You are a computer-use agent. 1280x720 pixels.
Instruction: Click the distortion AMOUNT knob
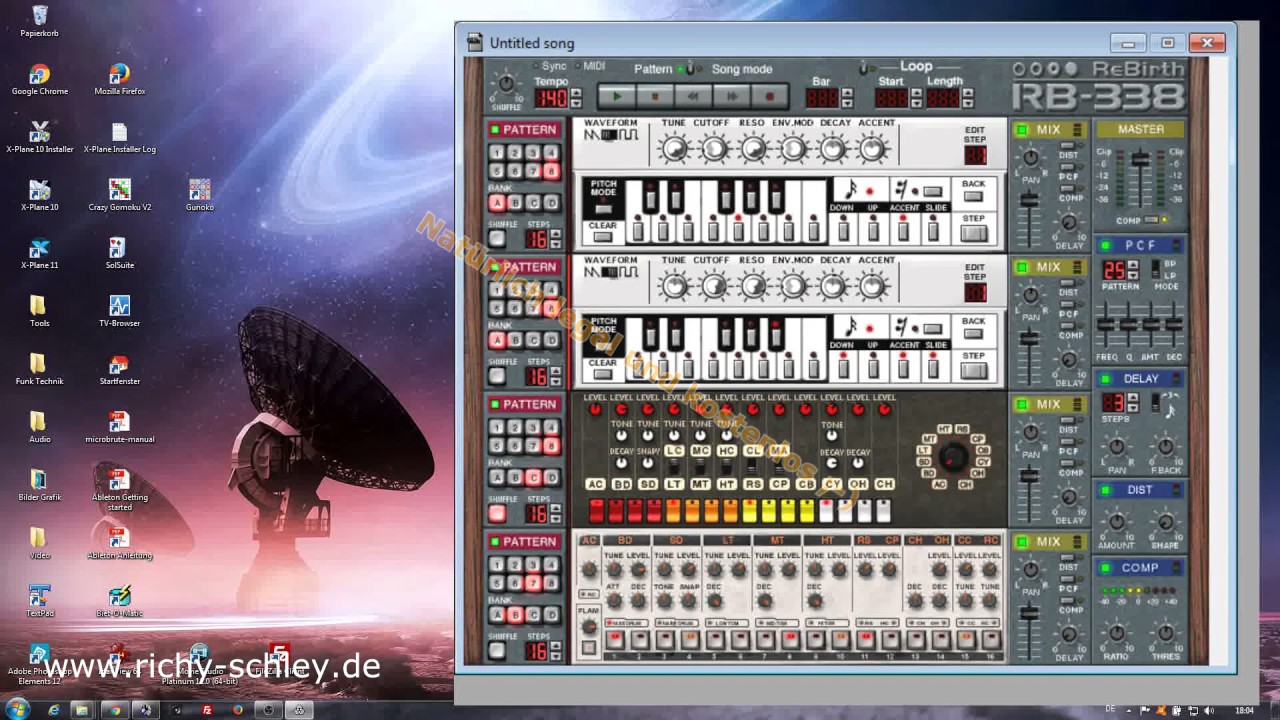click(1117, 522)
